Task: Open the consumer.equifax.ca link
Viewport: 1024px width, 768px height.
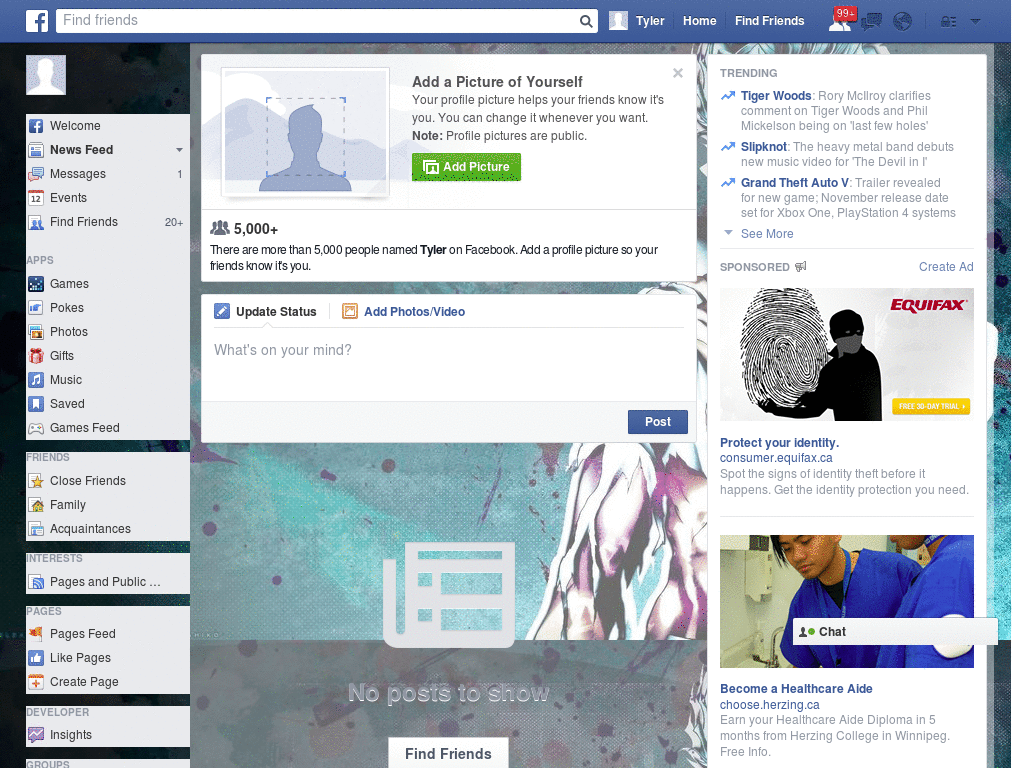Action: (x=776, y=458)
